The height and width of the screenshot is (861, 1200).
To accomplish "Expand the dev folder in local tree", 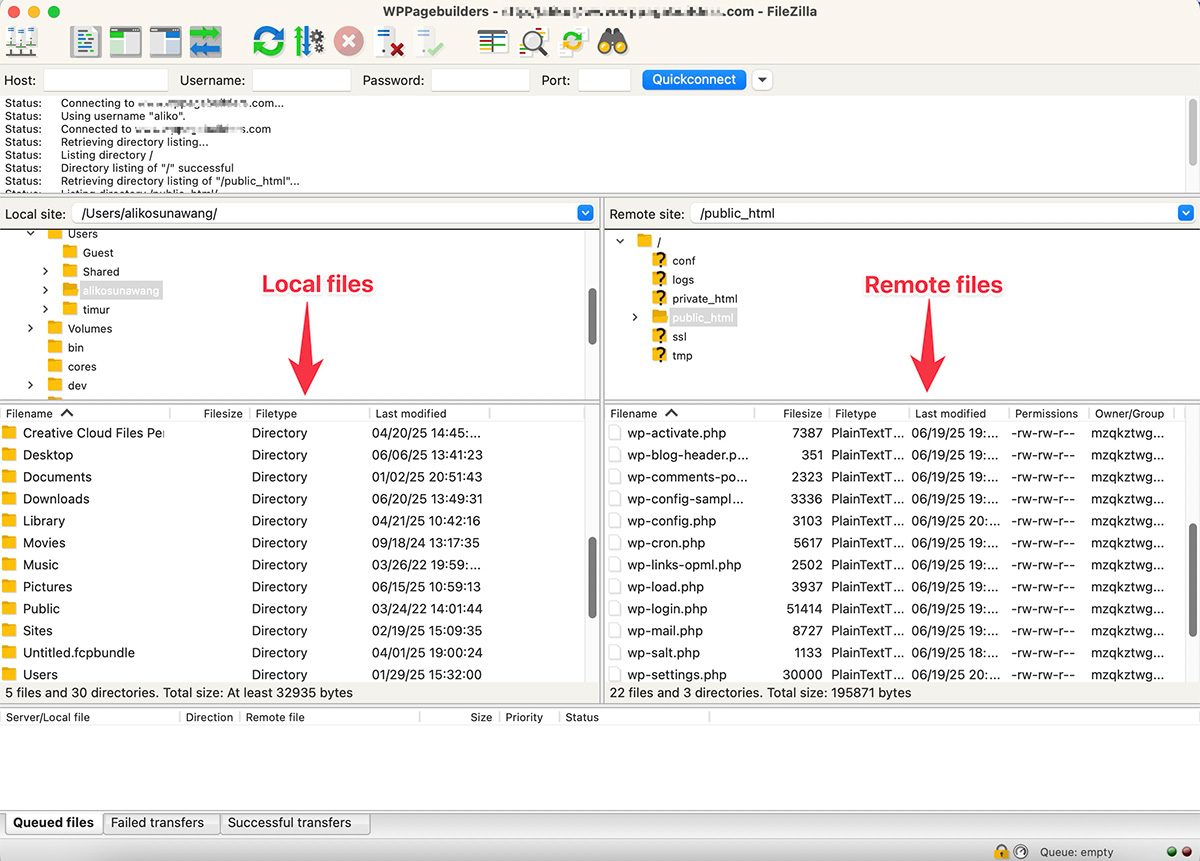I will point(31,385).
